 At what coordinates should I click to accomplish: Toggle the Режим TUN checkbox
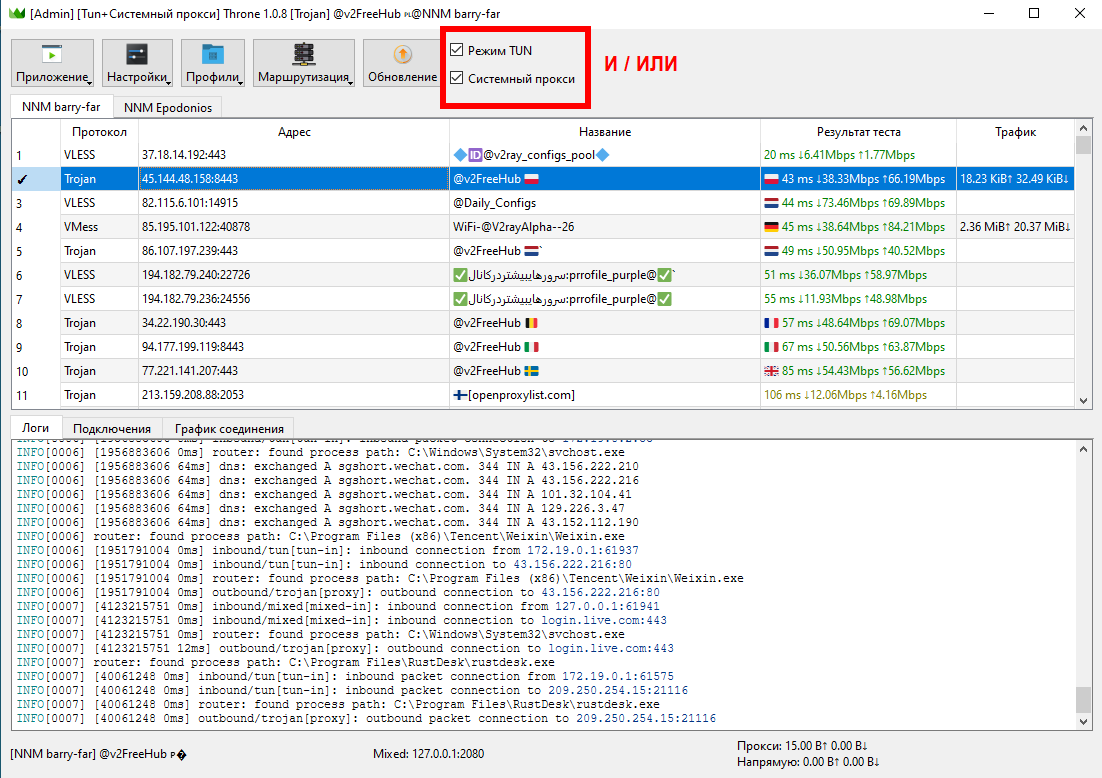pyautogui.click(x=457, y=50)
